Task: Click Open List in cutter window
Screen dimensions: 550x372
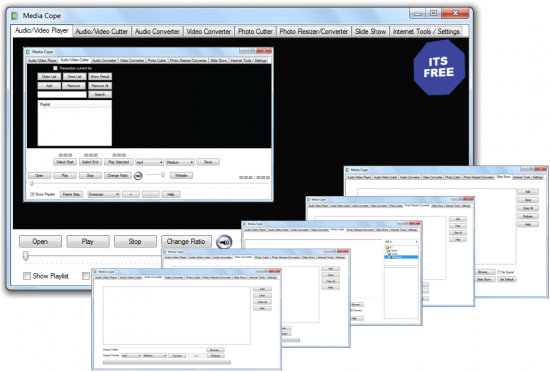Action: coord(49,76)
